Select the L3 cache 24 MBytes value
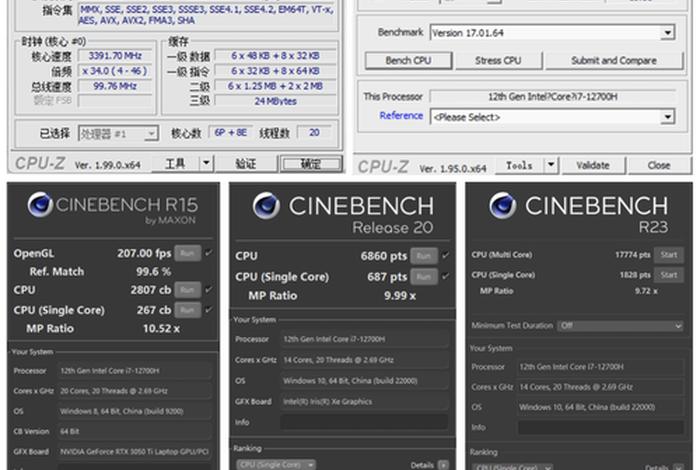Viewport: 700px width, 470px height. point(275,101)
